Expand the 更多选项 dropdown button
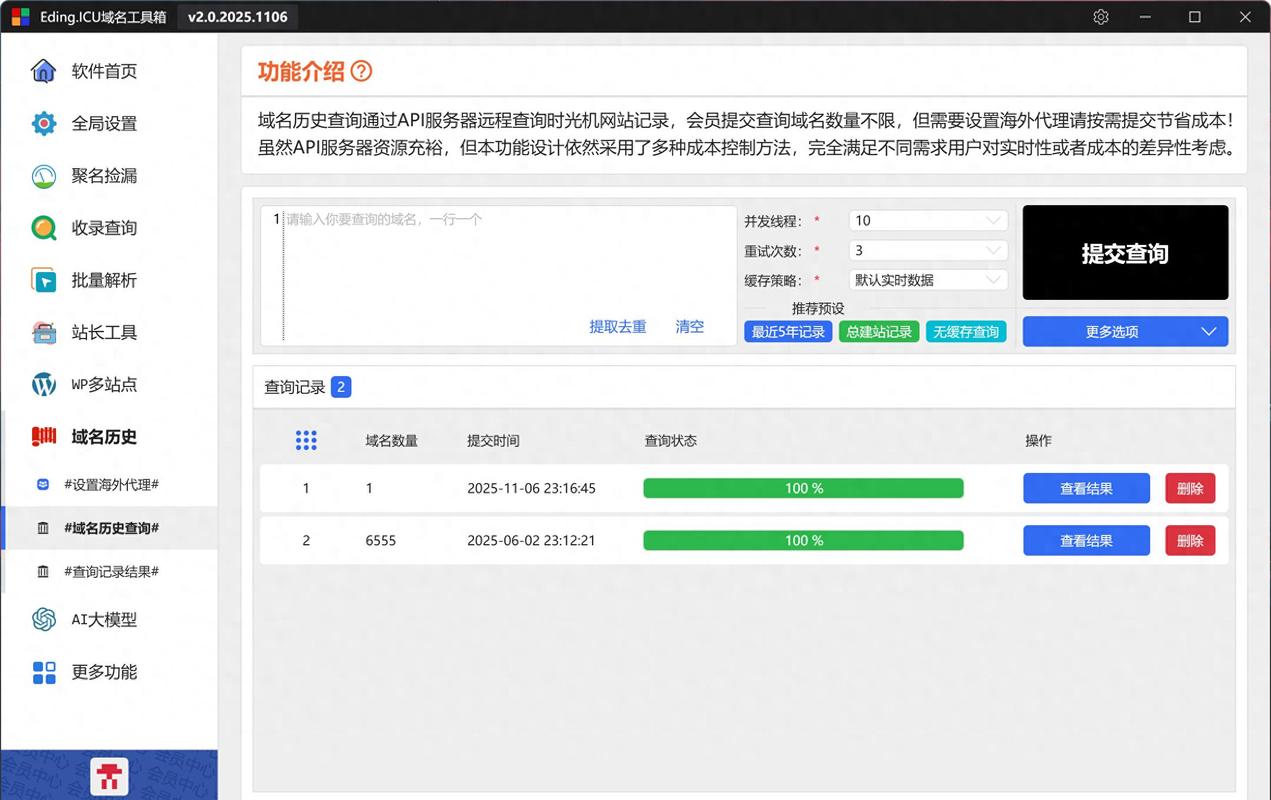Screen dimensions: 1271x800 click(x=1125, y=331)
